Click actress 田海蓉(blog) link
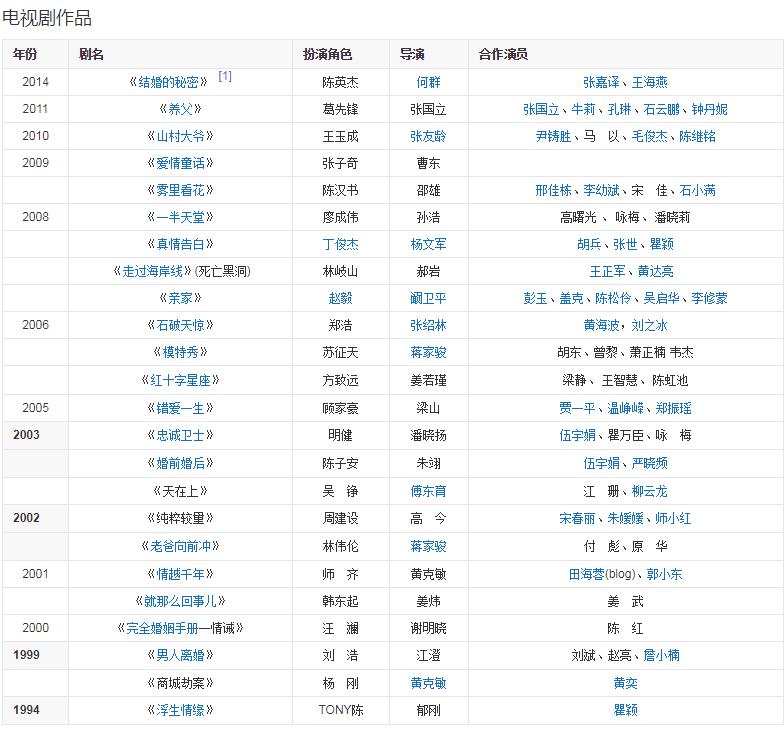The width and height of the screenshot is (784, 730). pyautogui.click(x=601, y=574)
